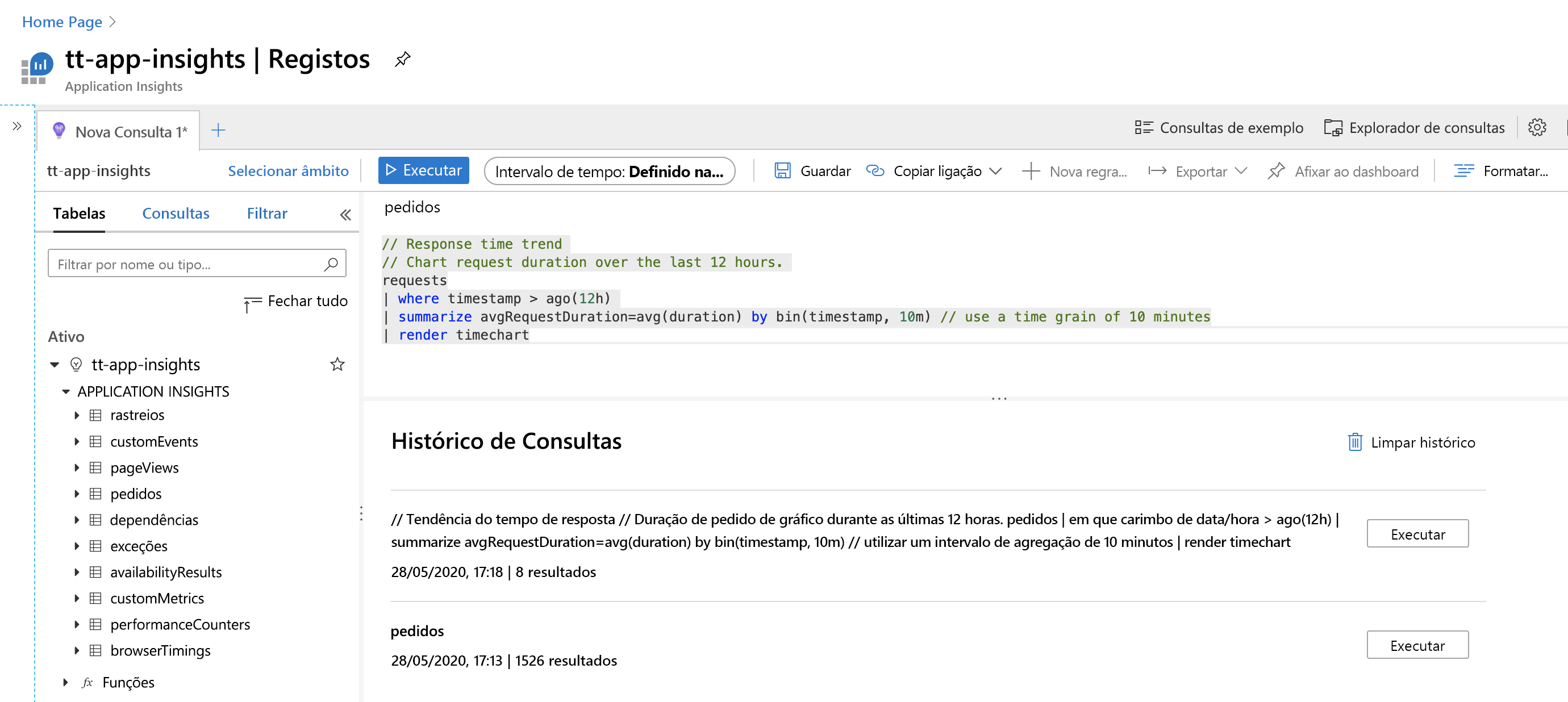1568x702 pixels.
Task: Click the Guardar save icon
Action: click(x=782, y=171)
